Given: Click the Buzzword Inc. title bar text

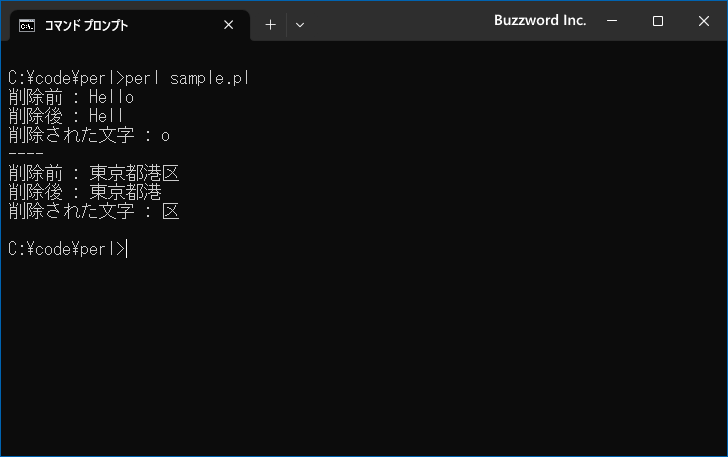Looking at the screenshot, I should [540, 20].
